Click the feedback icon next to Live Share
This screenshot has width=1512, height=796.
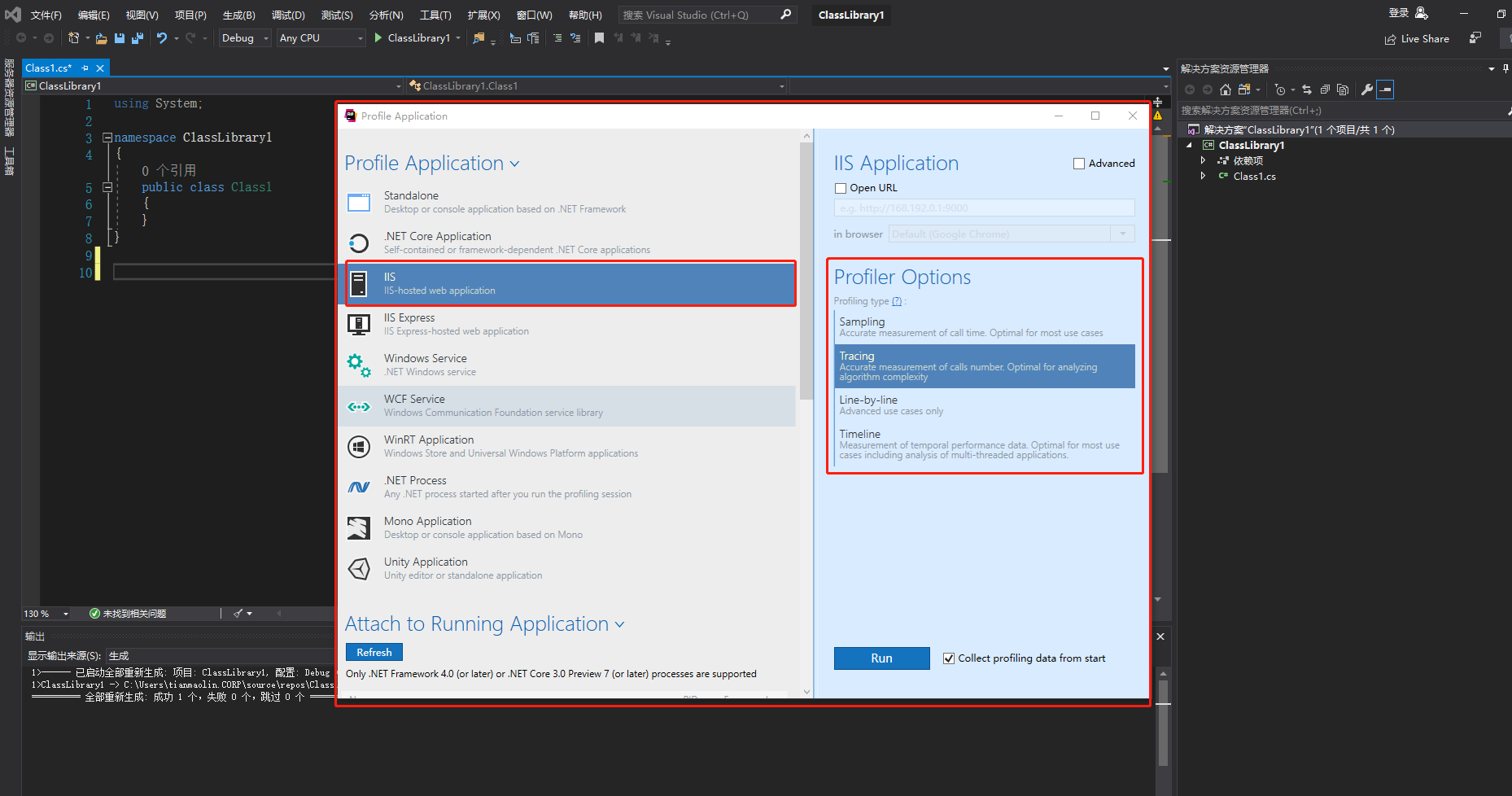click(1475, 38)
